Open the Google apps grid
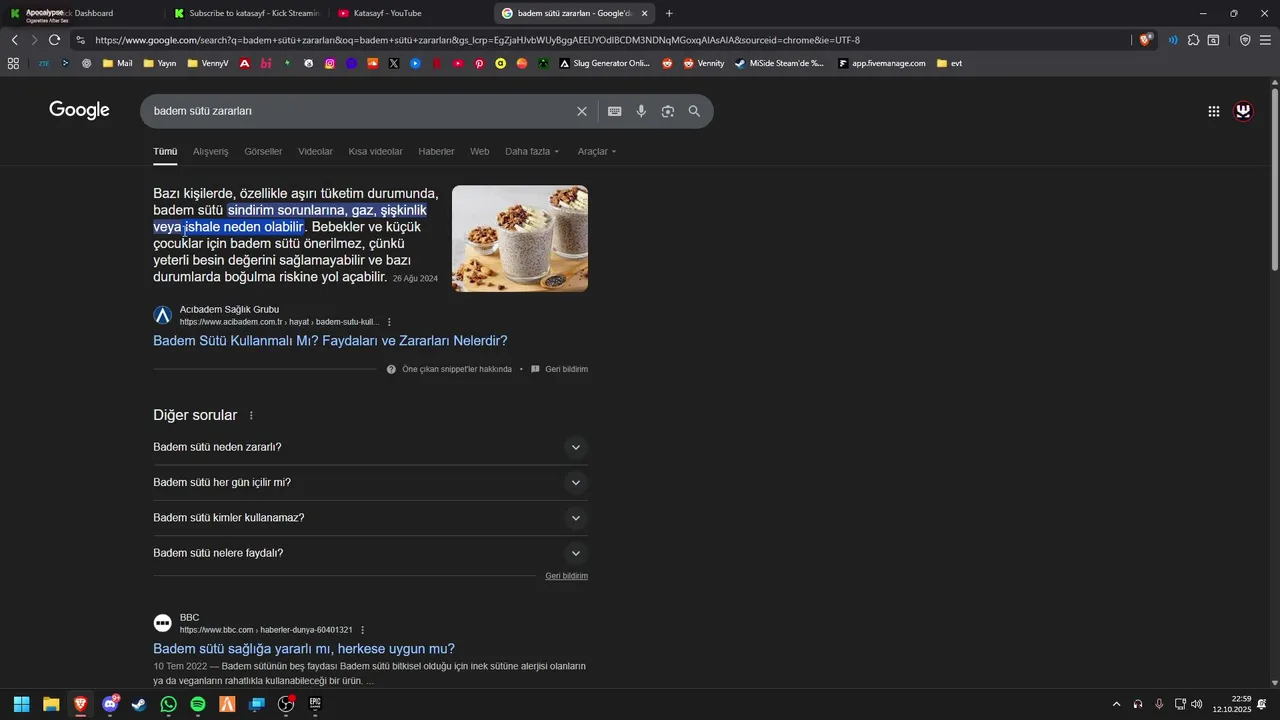Viewport: 1280px width, 720px height. (1214, 111)
